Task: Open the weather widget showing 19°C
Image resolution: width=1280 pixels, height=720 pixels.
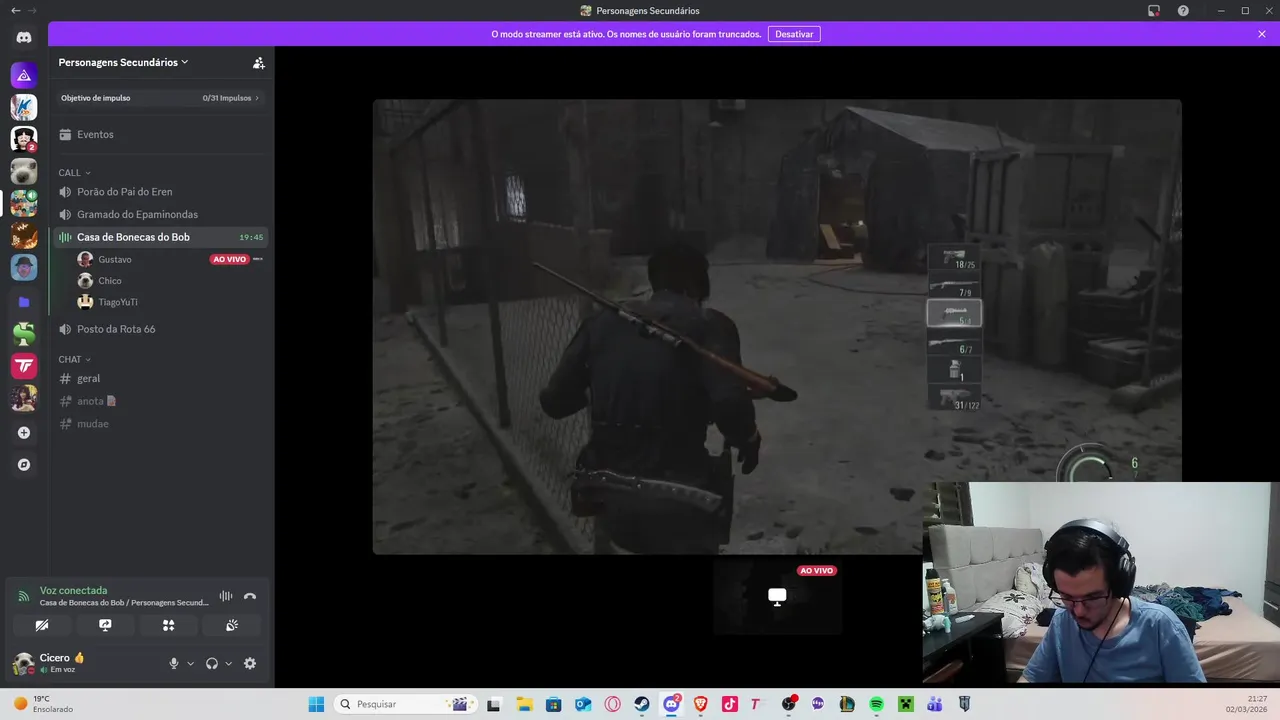Action: tap(44, 704)
